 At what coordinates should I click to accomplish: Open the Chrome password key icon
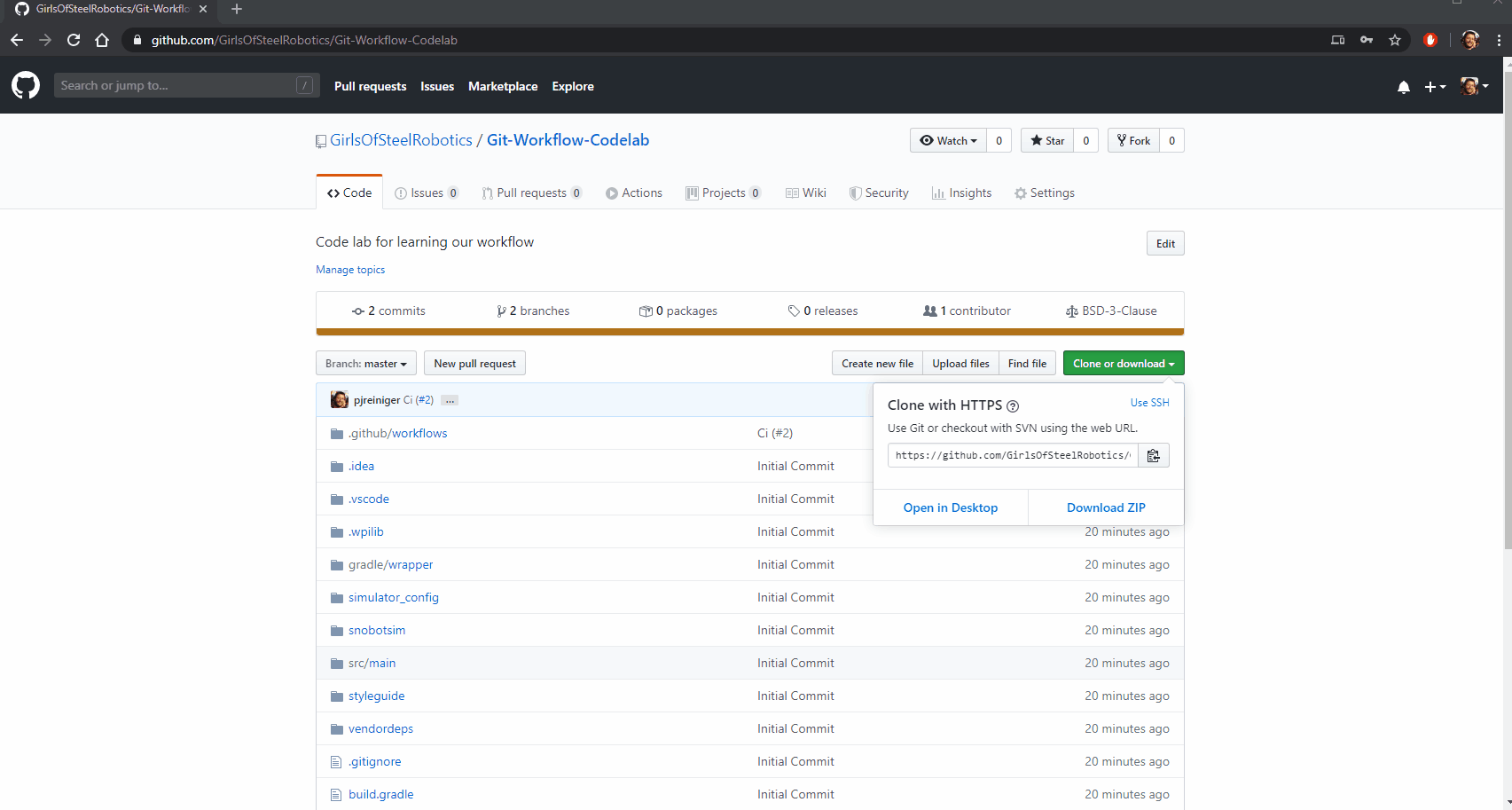click(x=1367, y=40)
